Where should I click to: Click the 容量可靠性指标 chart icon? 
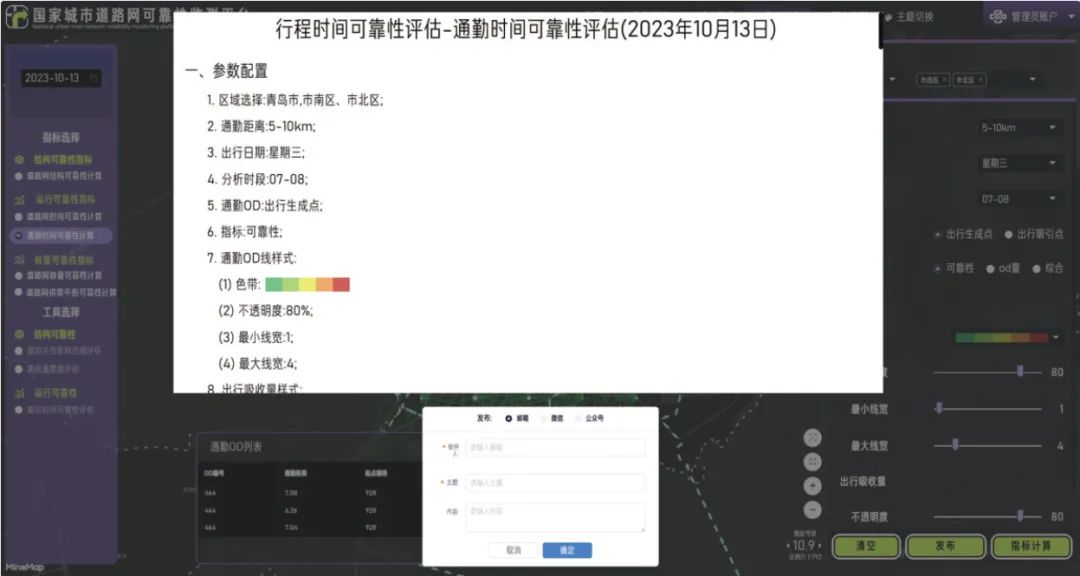point(19,260)
